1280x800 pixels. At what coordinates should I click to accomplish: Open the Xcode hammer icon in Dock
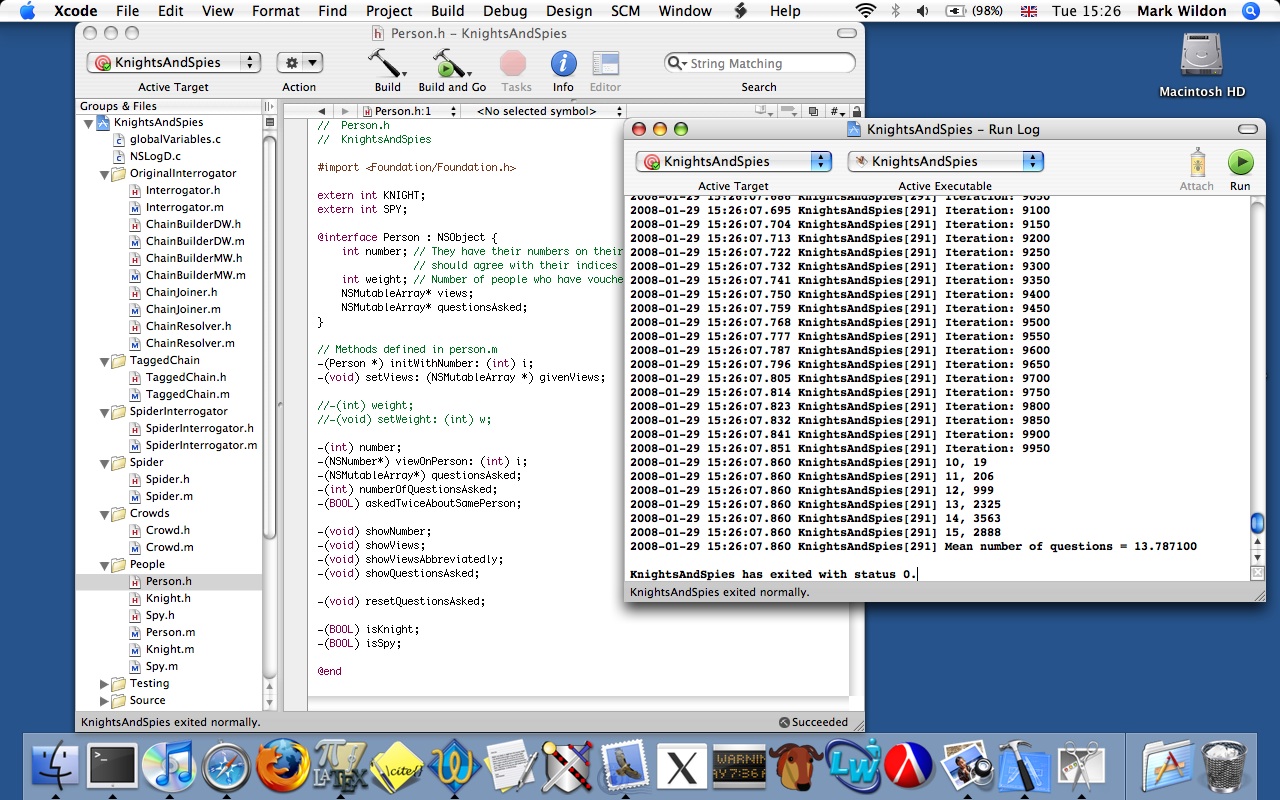[1023, 767]
